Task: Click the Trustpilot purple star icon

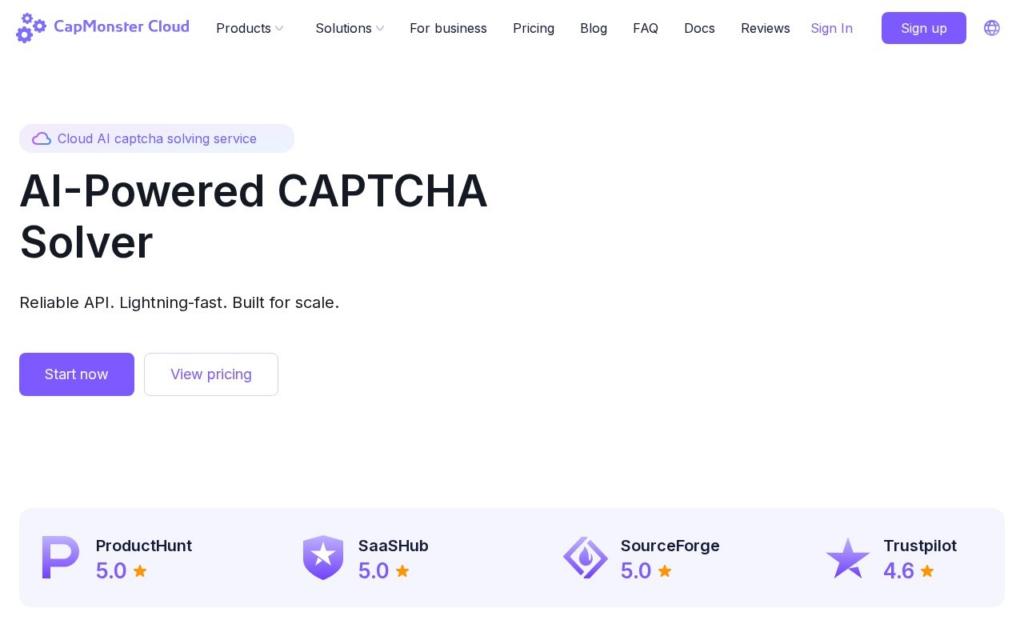Action: [848, 558]
